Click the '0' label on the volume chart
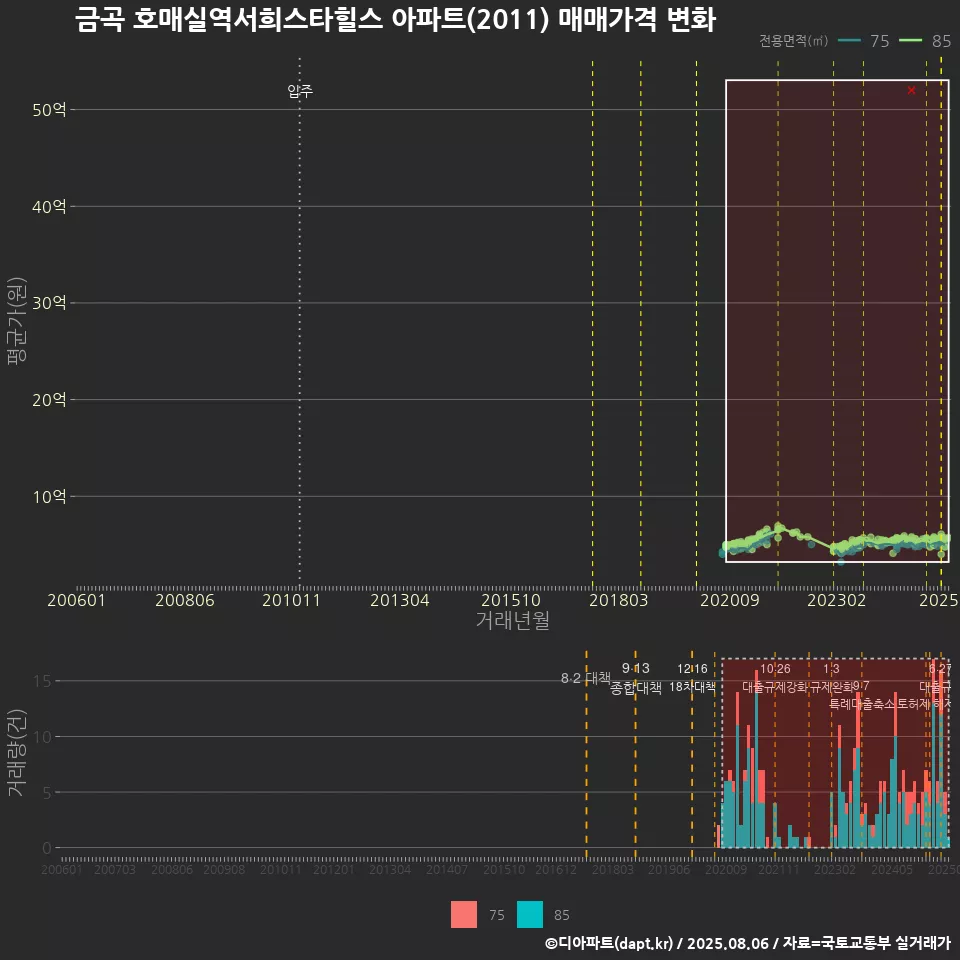Screen dimensions: 960x960 pos(47,848)
